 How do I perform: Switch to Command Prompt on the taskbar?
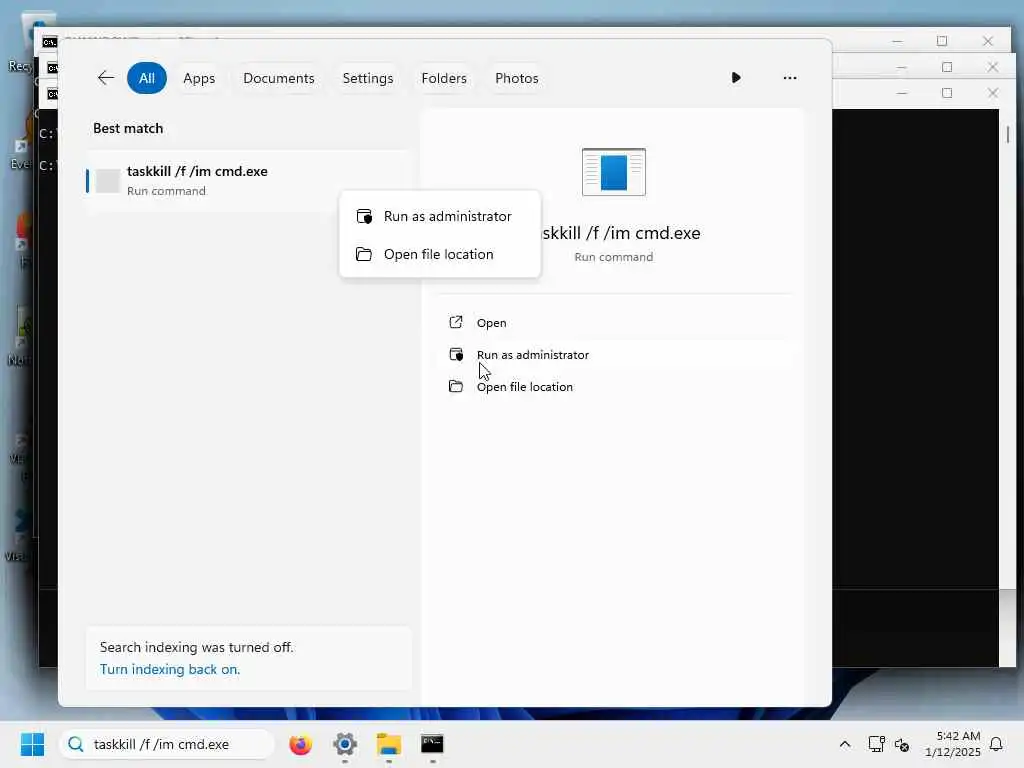click(432, 744)
